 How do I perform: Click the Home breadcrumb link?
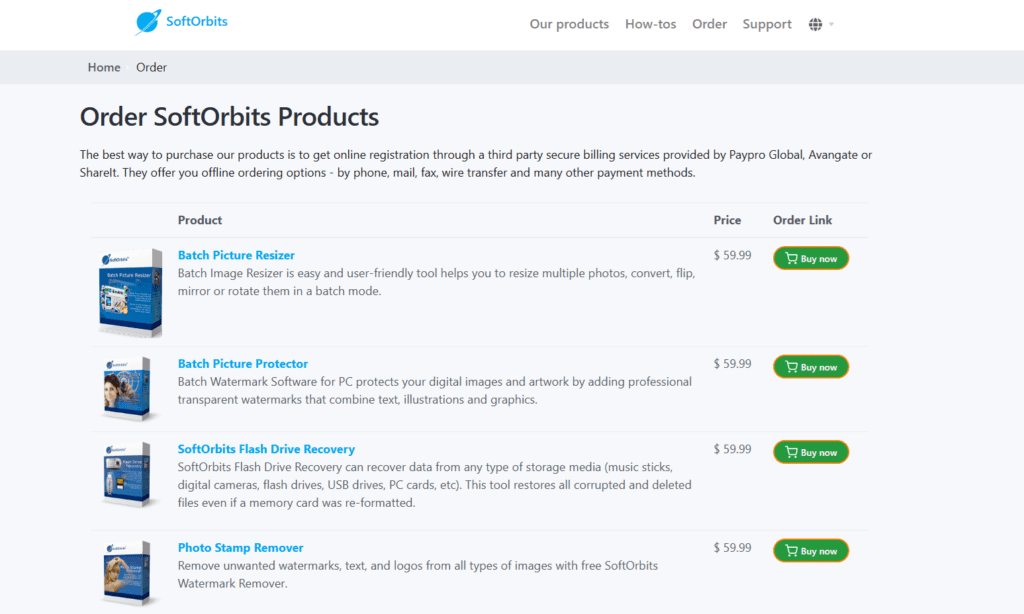coord(104,68)
